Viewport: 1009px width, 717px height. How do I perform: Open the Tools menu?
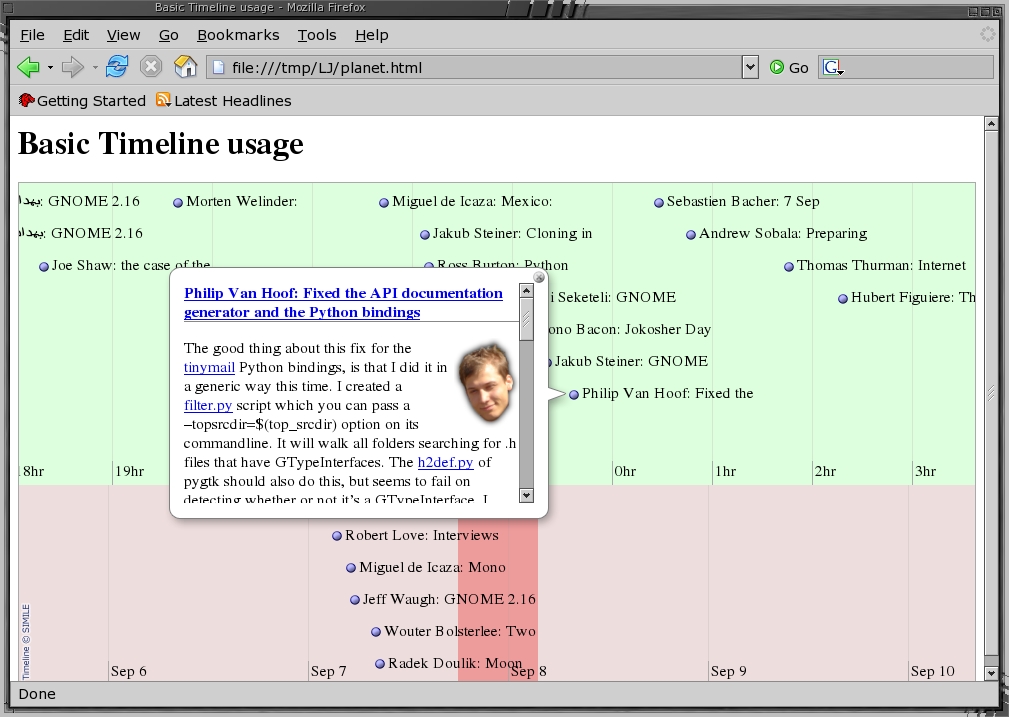(317, 35)
